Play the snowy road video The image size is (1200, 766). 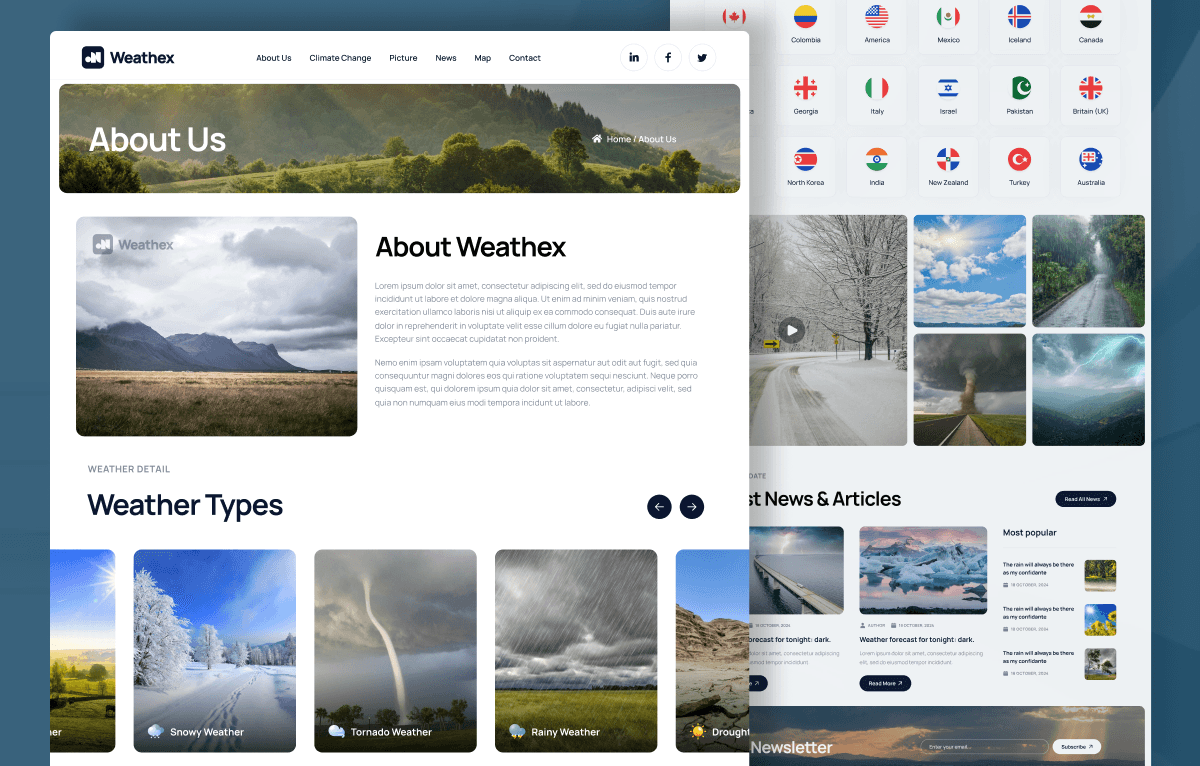point(792,330)
